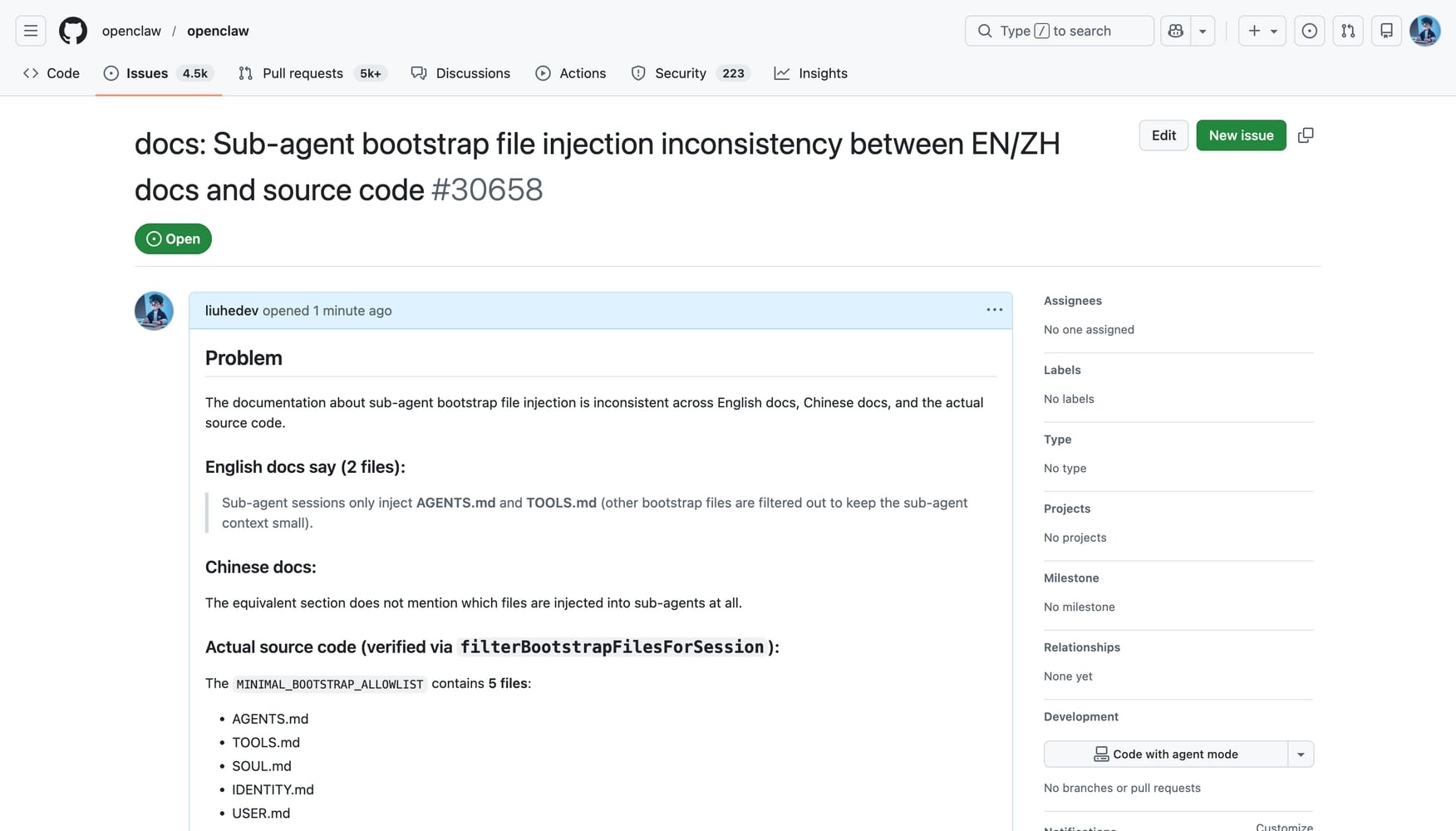Expand the Copilot dropdown arrow
1456x831 pixels.
tap(1203, 31)
